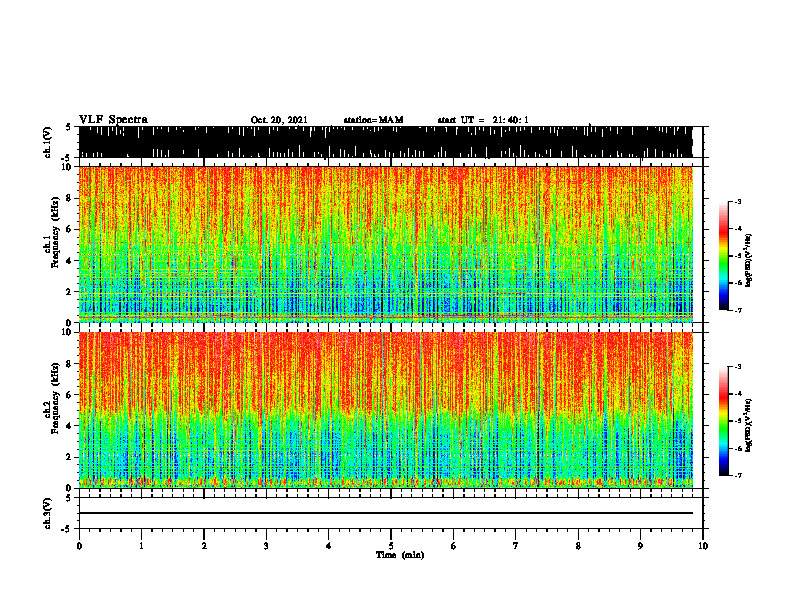Click the ch.1 spectrogram color scale bar
This screenshot has height=612, width=792.
point(723,255)
